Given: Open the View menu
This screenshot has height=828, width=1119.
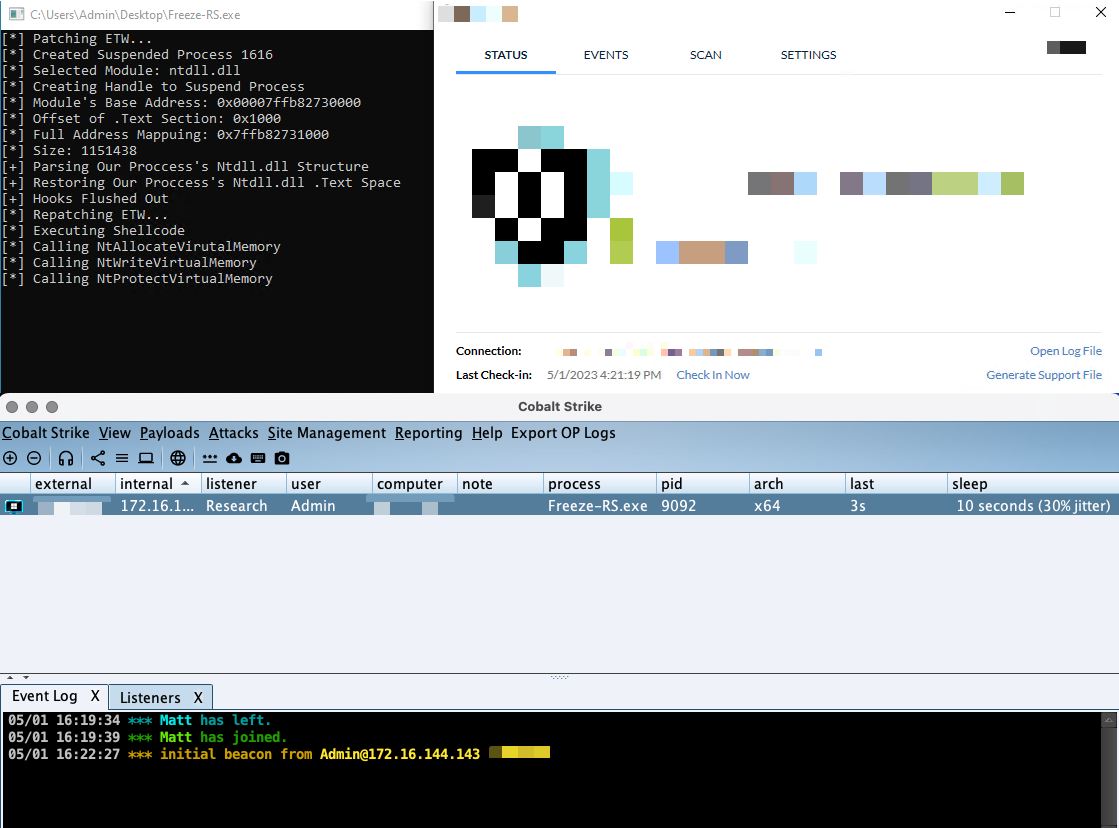Looking at the screenshot, I should pyautogui.click(x=114, y=433).
